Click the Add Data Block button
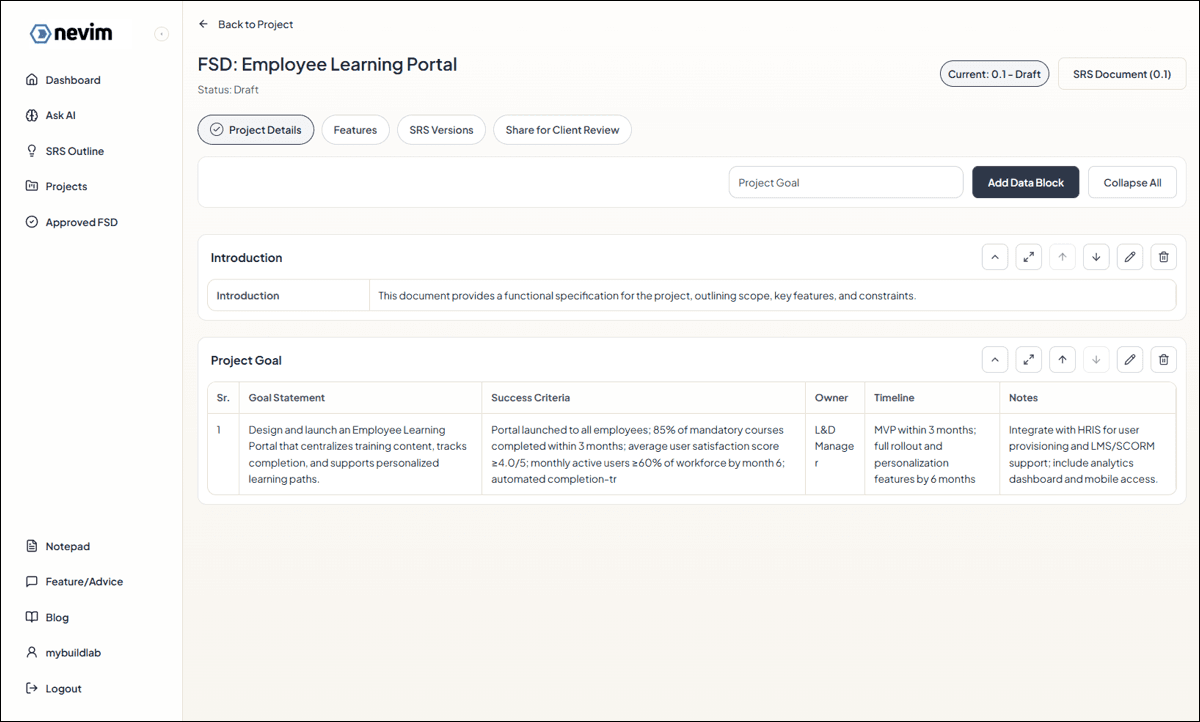 click(1025, 182)
